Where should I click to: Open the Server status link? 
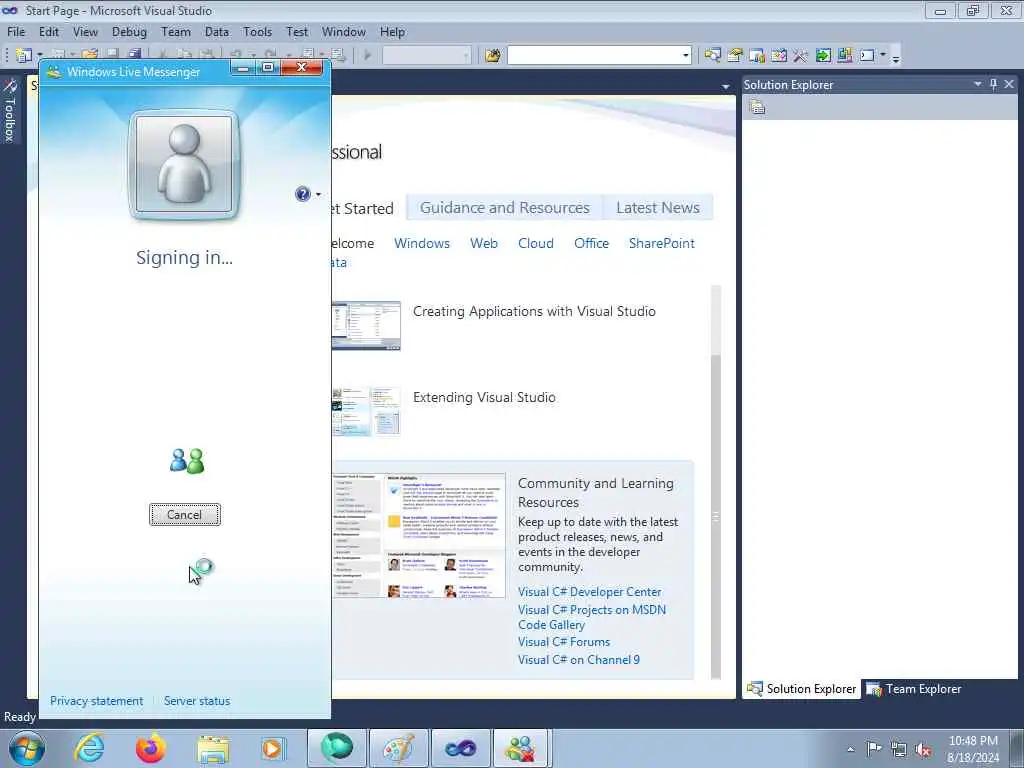pyautogui.click(x=197, y=701)
